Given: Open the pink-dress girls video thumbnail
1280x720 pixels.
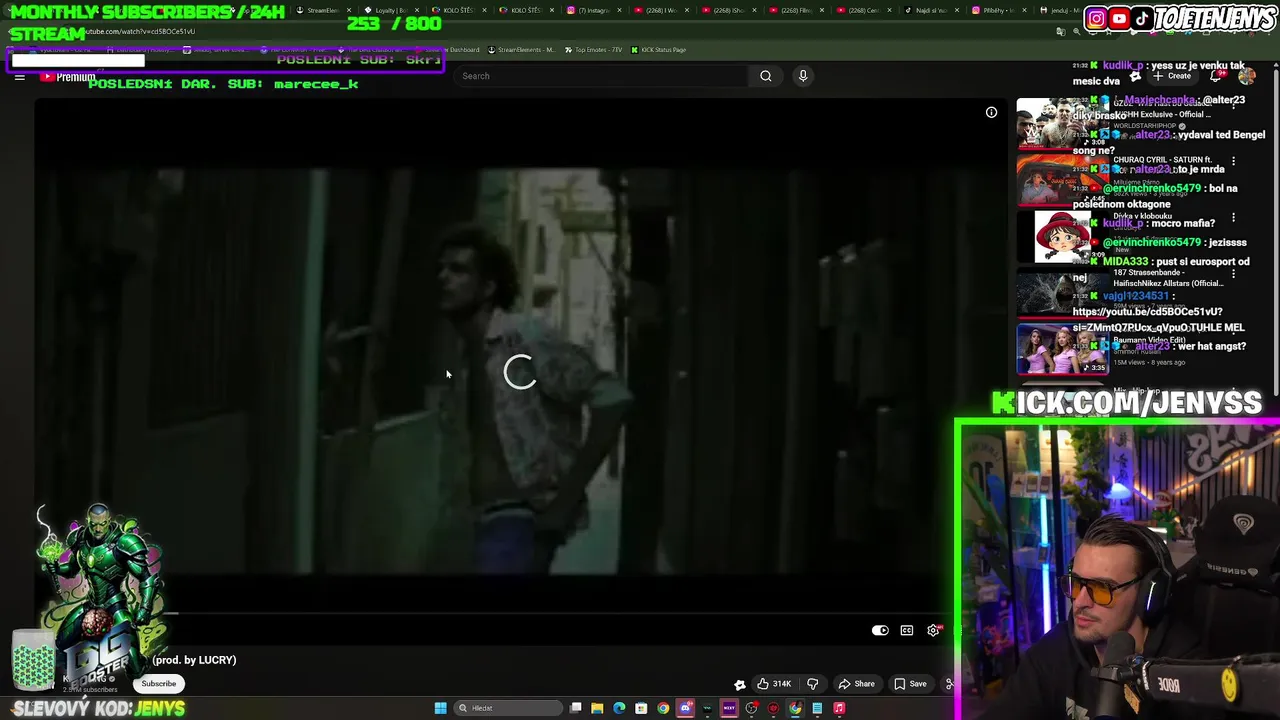Looking at the screenshot, I should tap(1062, 348).
